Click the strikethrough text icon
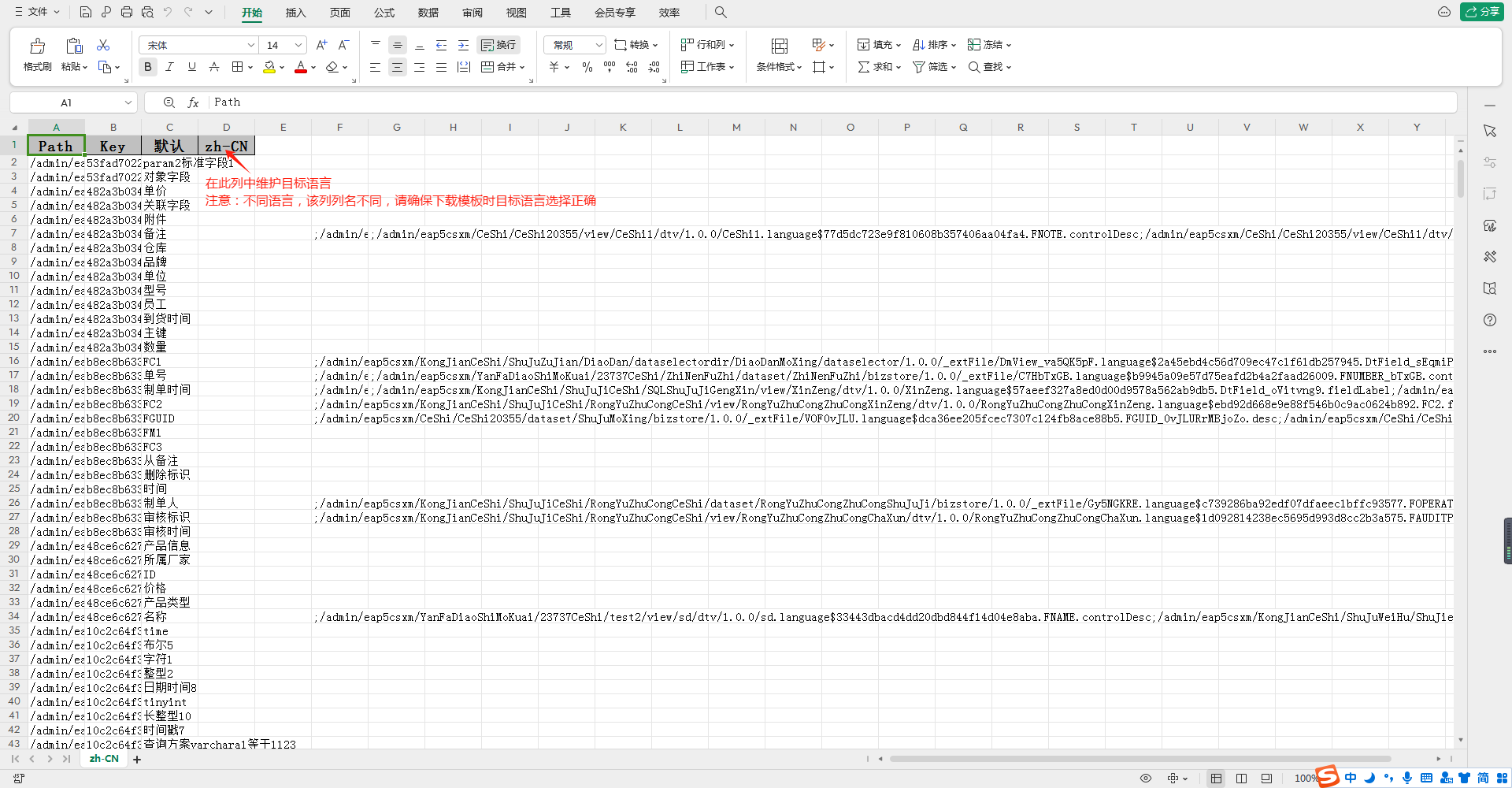 [x=214, y=67]
